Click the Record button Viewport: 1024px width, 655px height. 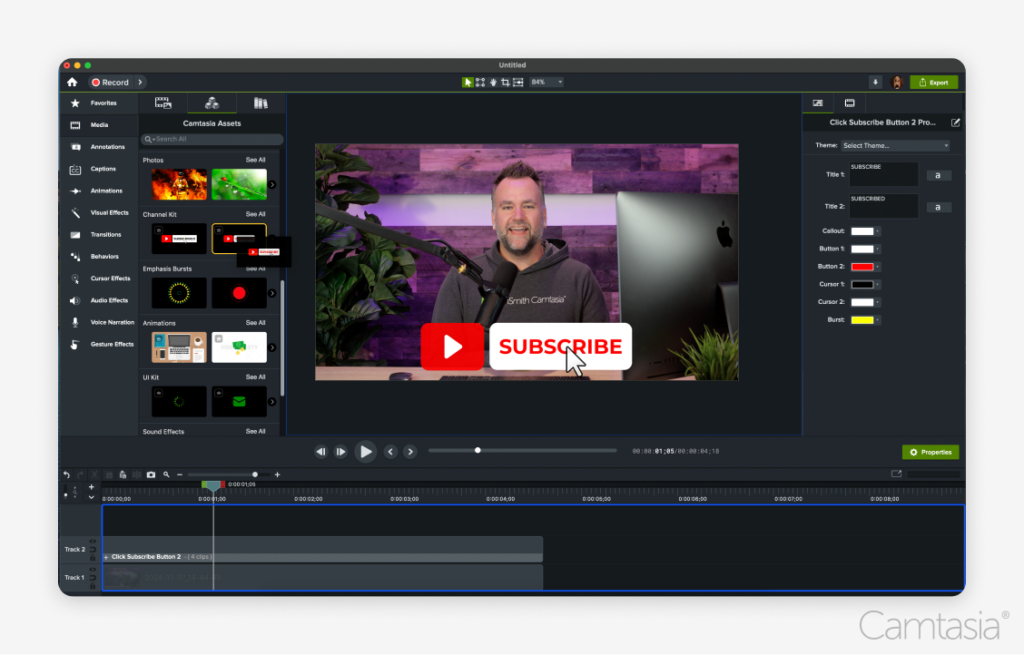click(x=111, y=82)
